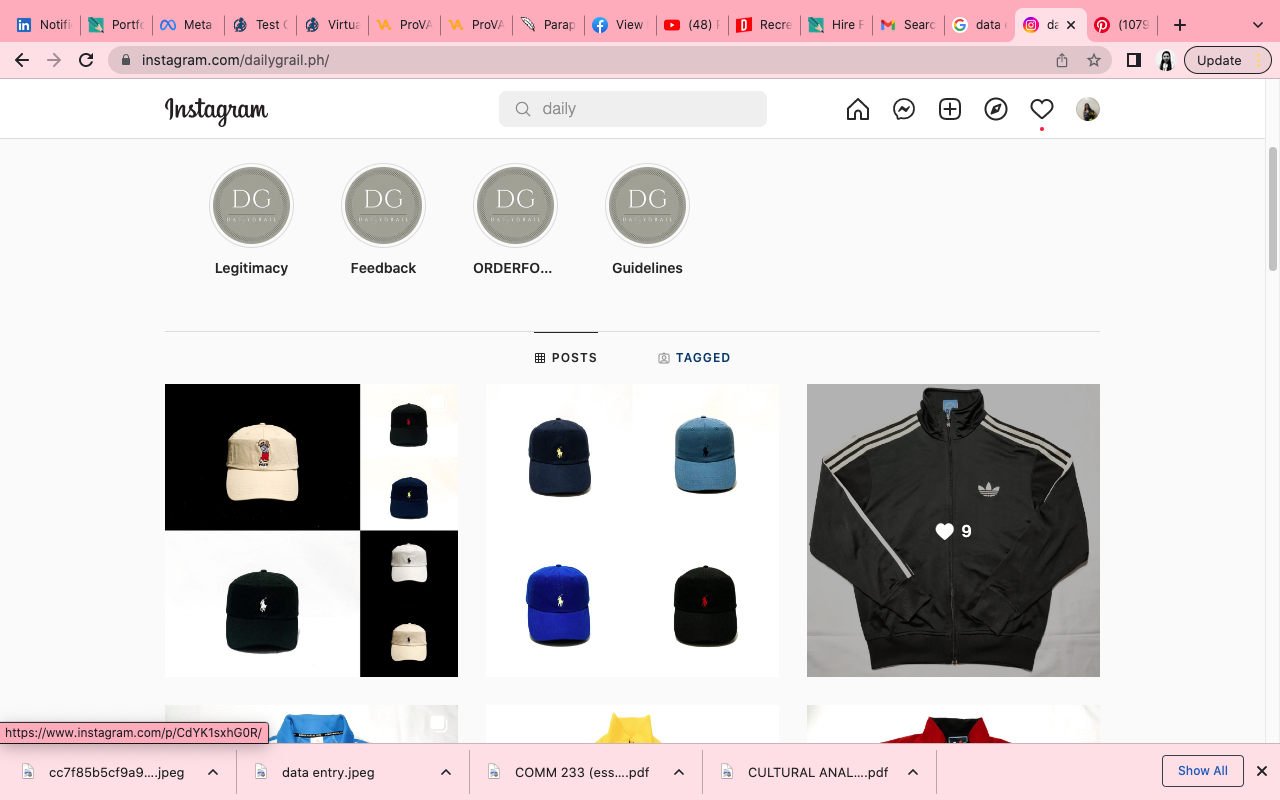Switch to the Virtua browser tab

coord(331,25)
